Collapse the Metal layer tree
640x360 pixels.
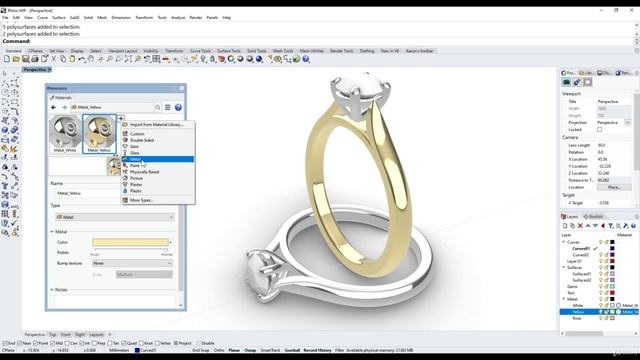tap(564, 299)
